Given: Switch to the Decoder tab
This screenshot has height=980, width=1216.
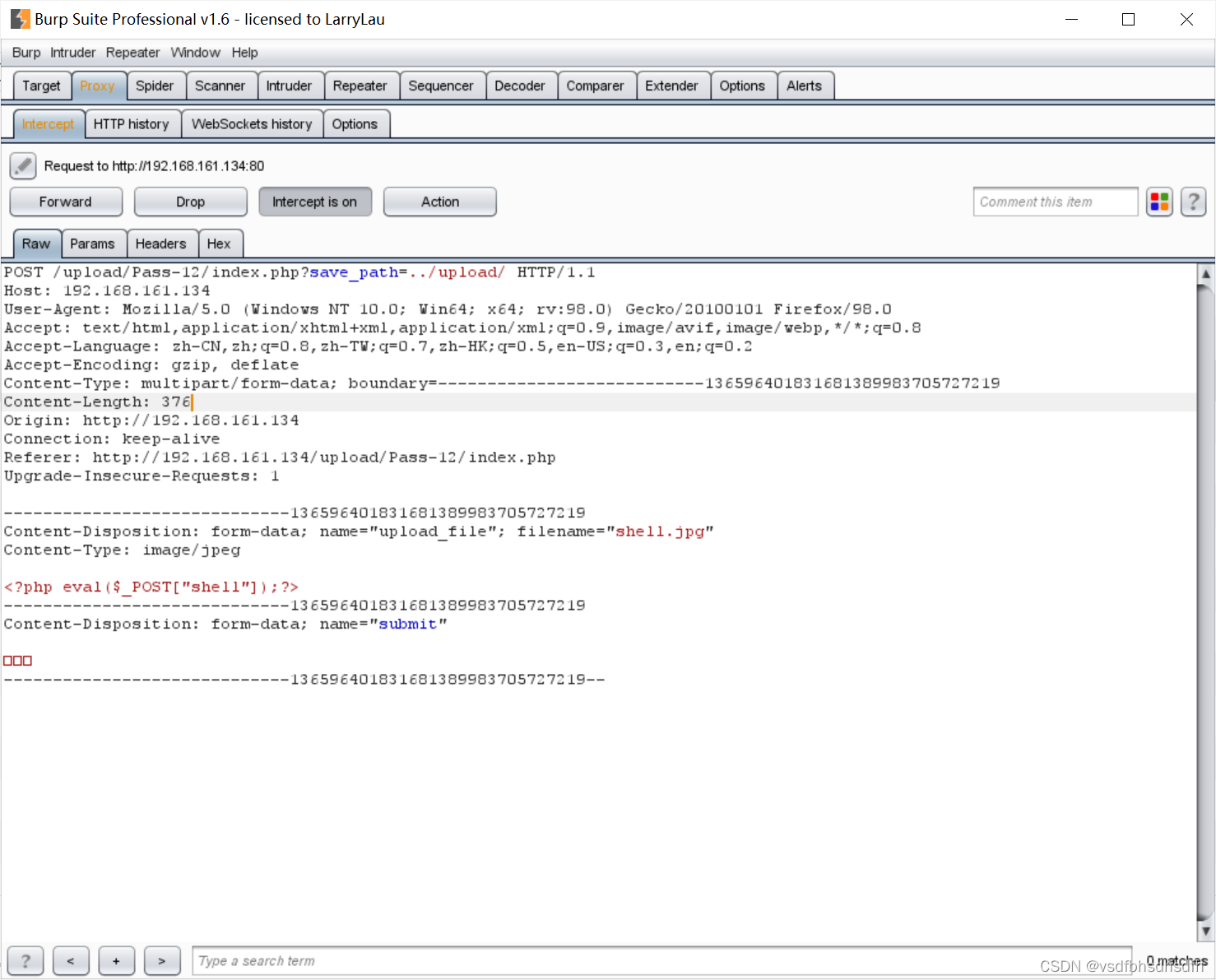Looking at the screenshot, I should (x=520, y=86).
